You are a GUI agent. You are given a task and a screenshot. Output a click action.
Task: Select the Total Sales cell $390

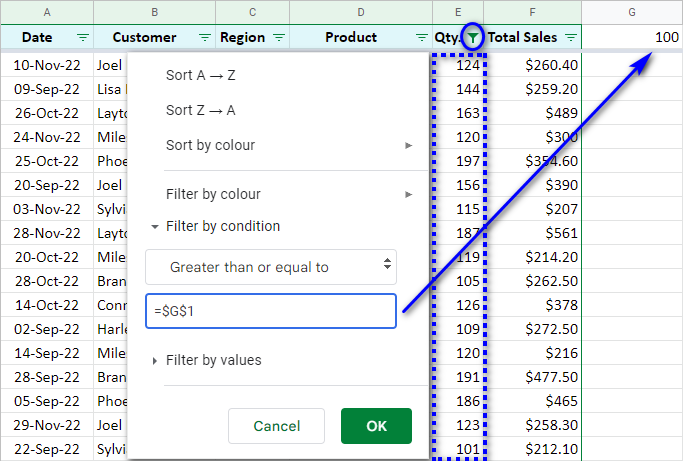click(532, 185)
